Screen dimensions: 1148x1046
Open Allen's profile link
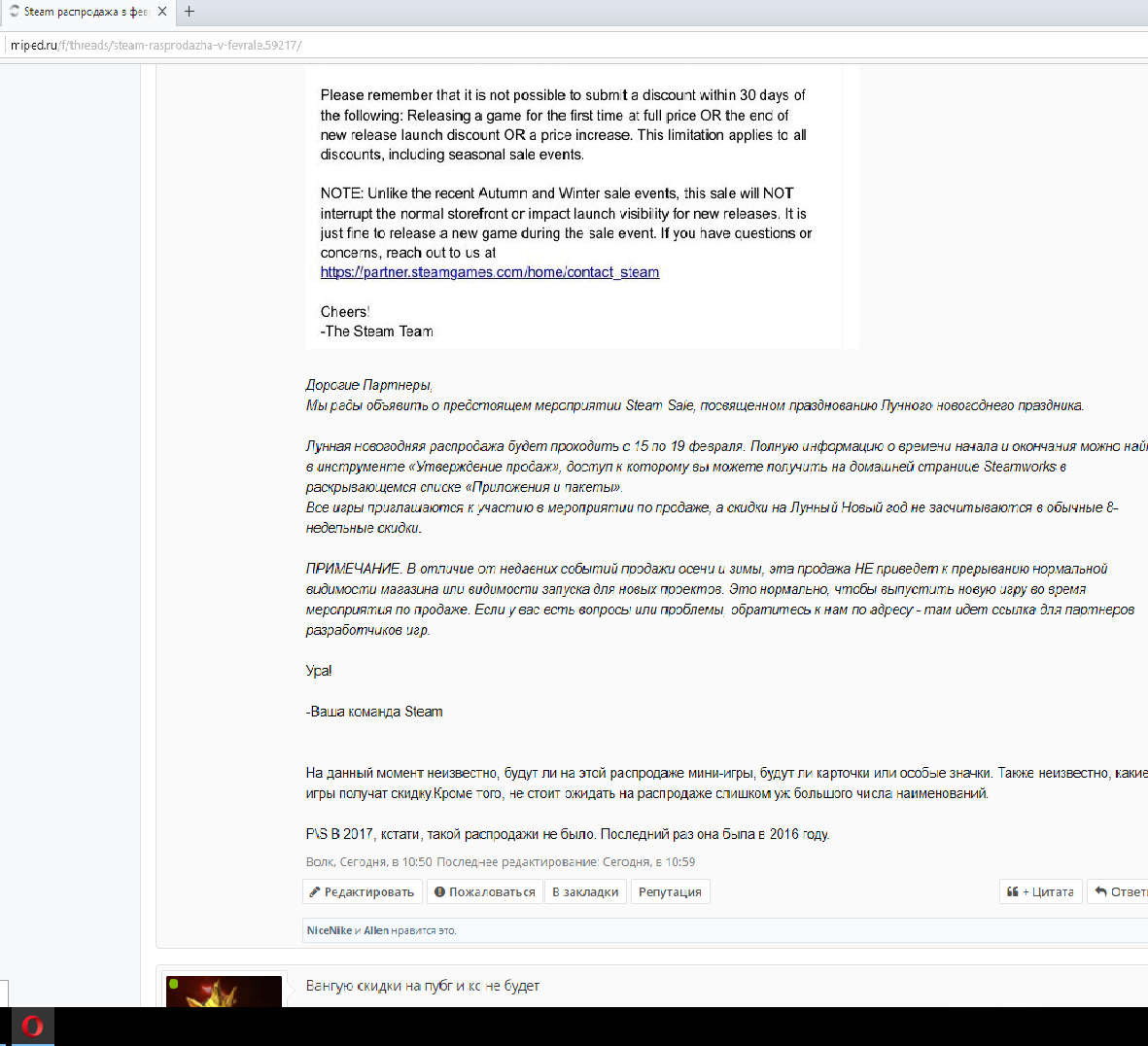click(x=376, y=930)
